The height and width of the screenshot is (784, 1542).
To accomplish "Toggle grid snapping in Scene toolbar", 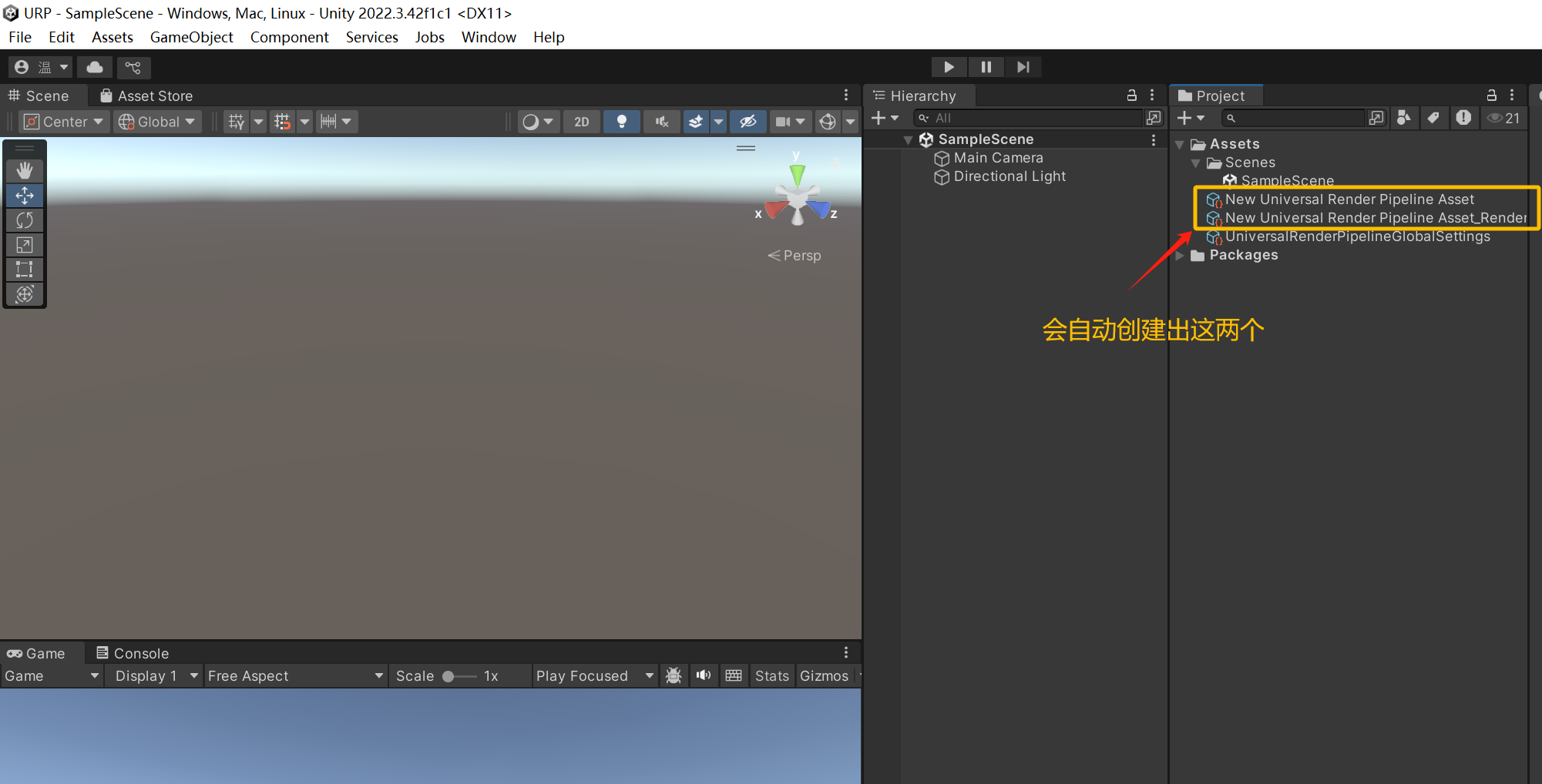I will tap(282, 122).
